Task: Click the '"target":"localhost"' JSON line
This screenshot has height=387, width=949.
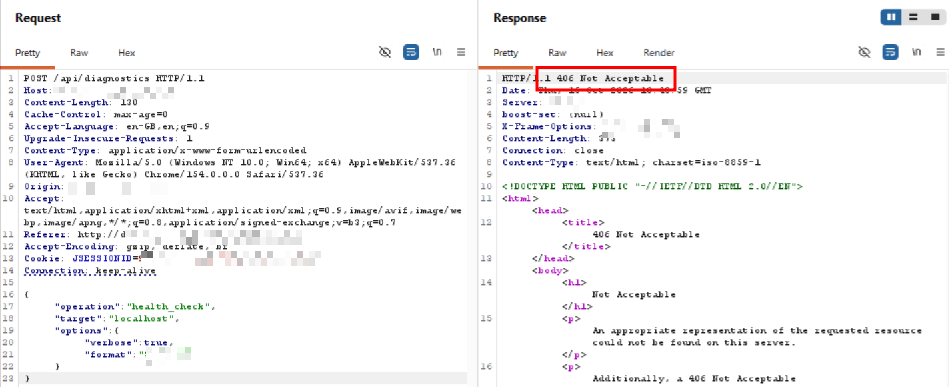Action: (117, 319)
